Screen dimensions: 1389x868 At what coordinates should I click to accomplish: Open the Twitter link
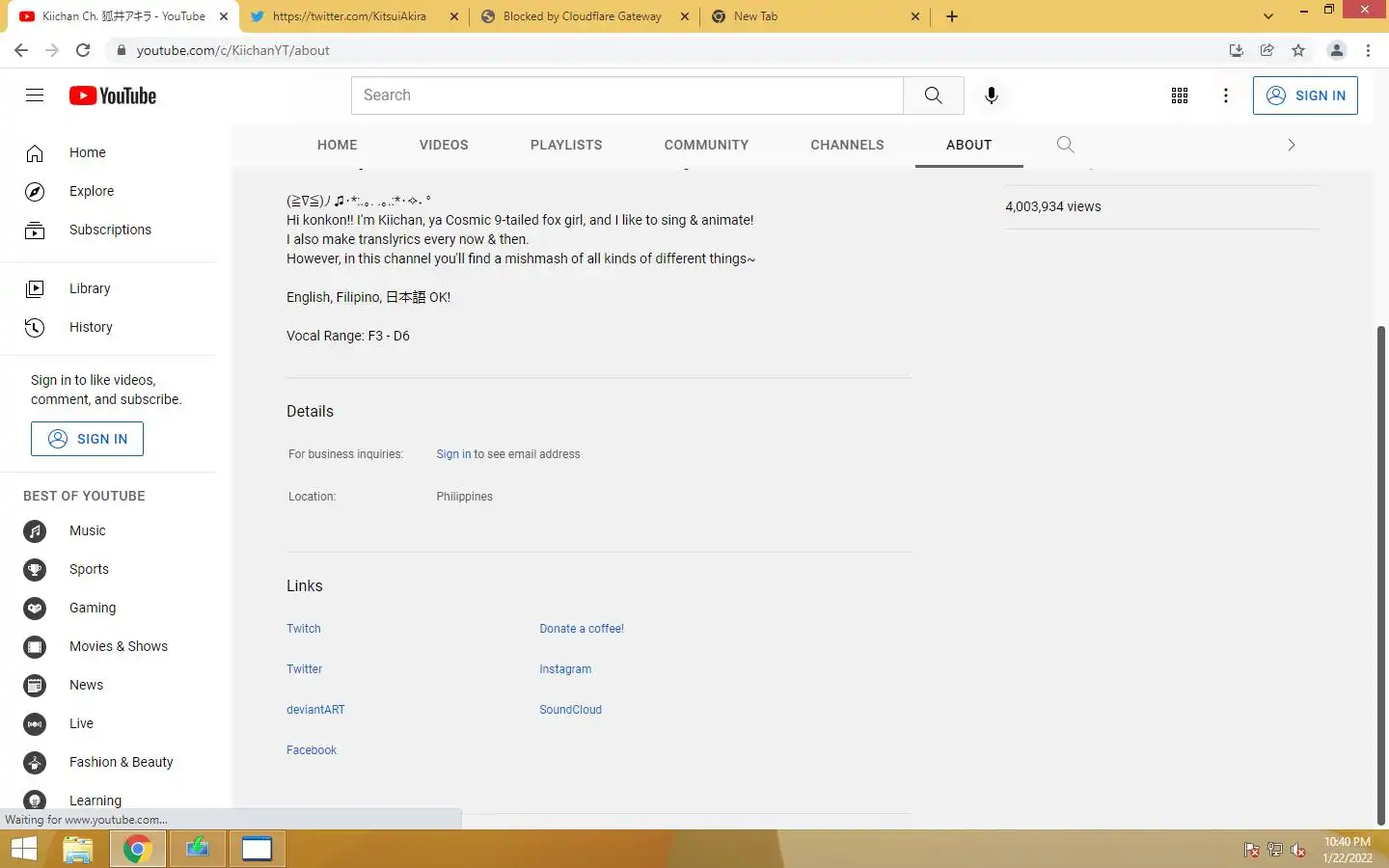(x=305, y=669)
